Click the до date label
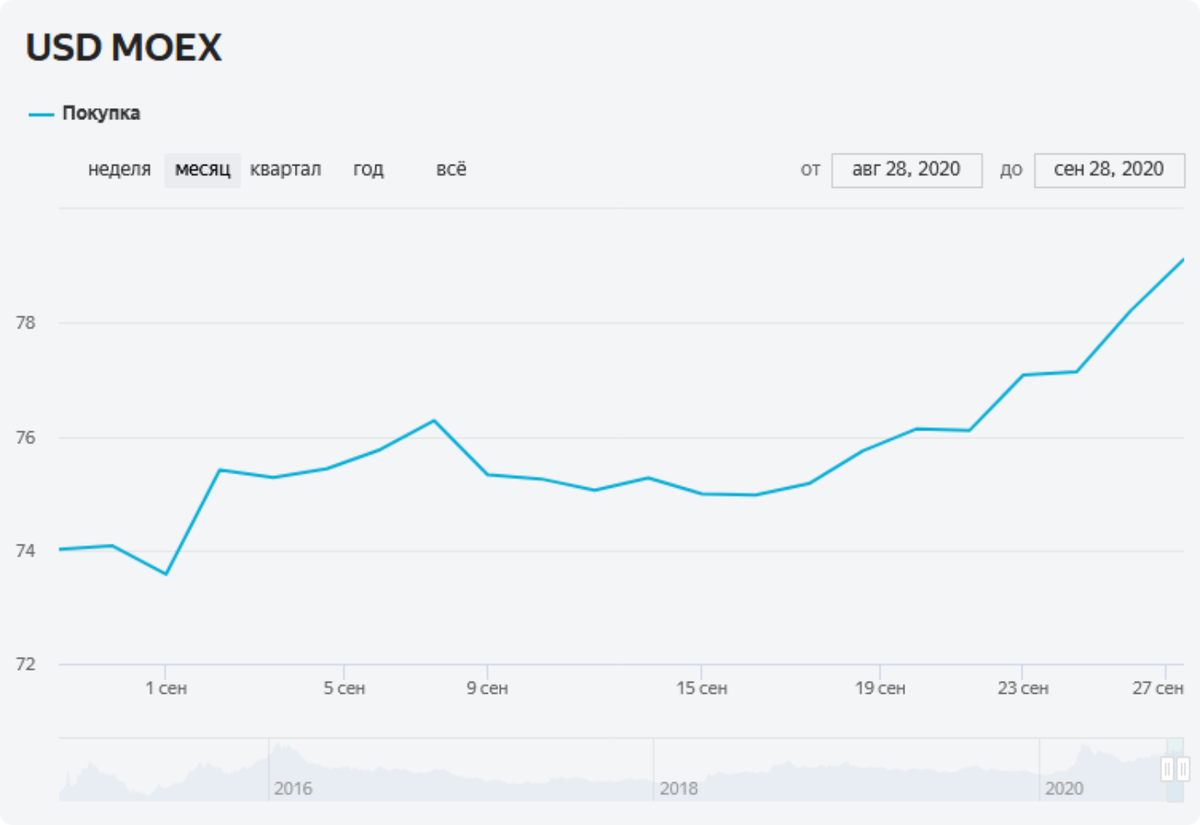This screenshot has width=1200, height=825. [x=1011, y=170]
